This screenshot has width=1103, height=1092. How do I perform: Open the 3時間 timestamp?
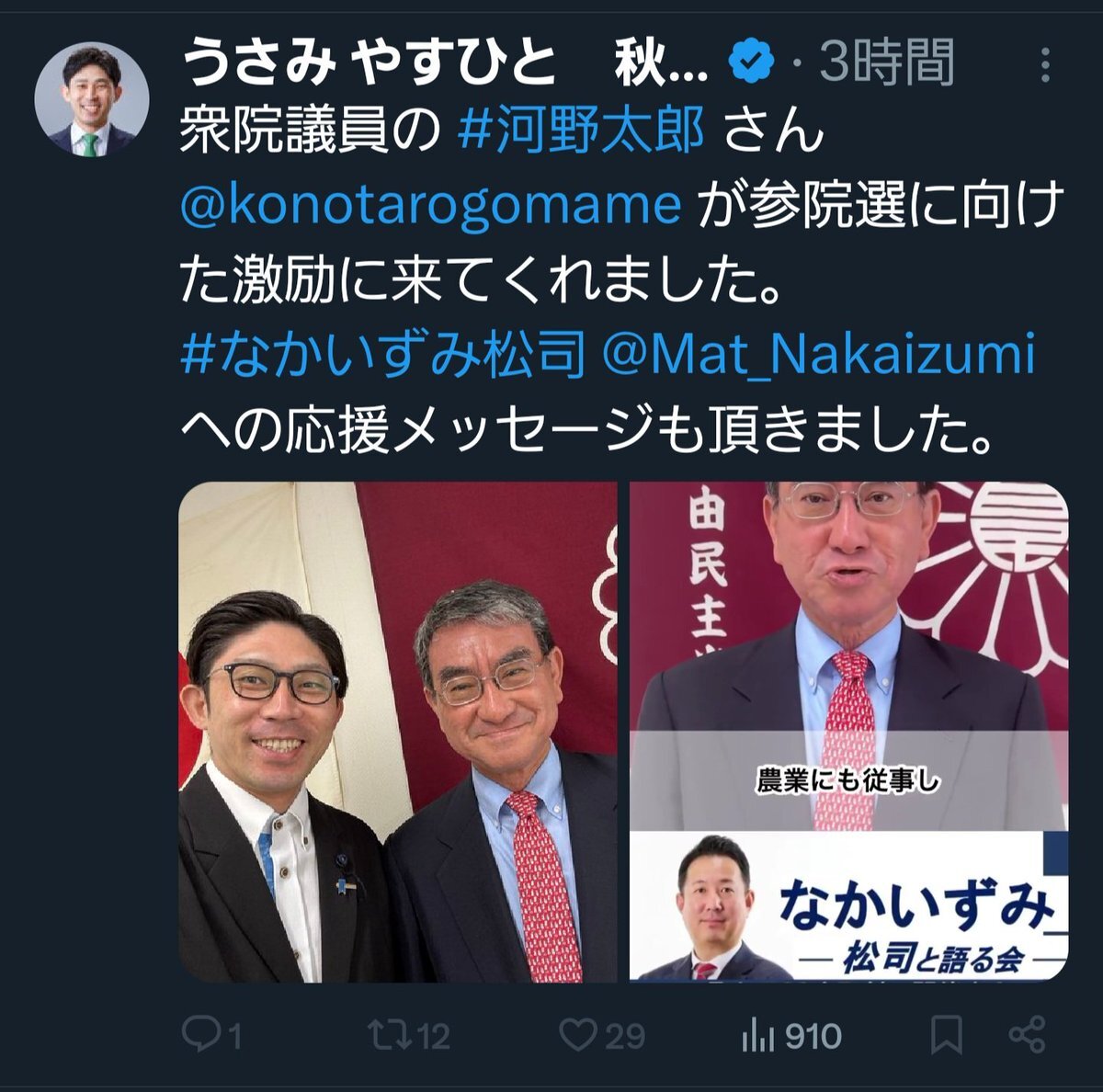[886, 63]
